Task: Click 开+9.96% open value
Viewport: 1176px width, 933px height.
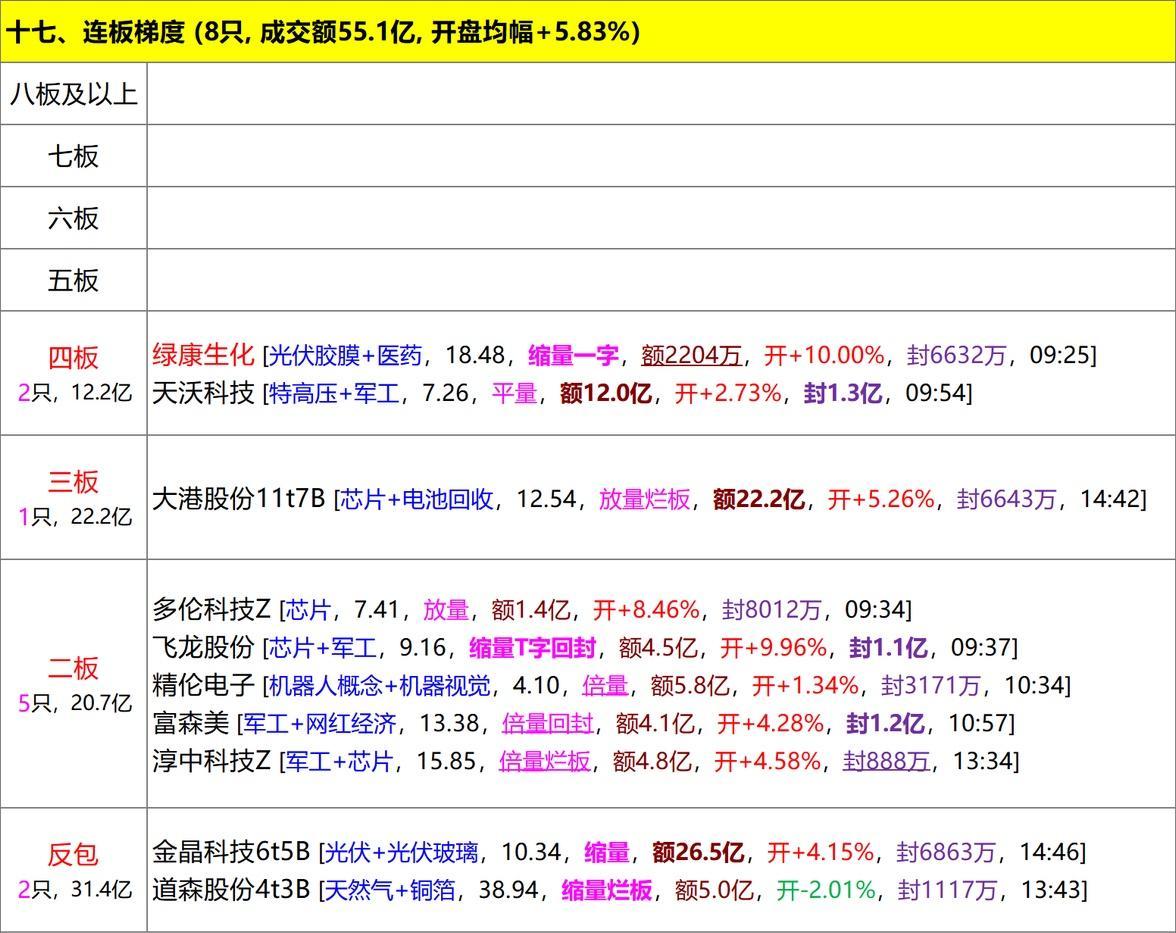Action: click(773, 648)
